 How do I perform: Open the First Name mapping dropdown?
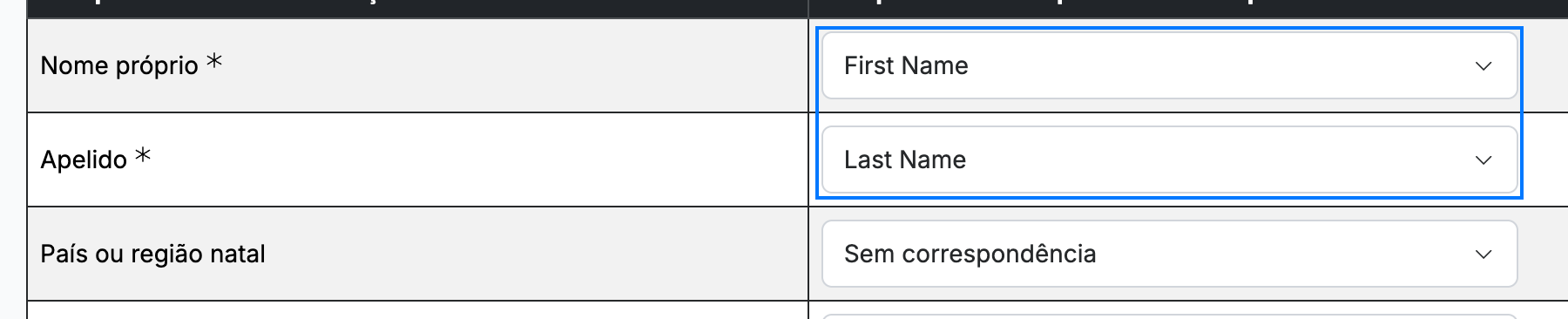point(1169,65)
